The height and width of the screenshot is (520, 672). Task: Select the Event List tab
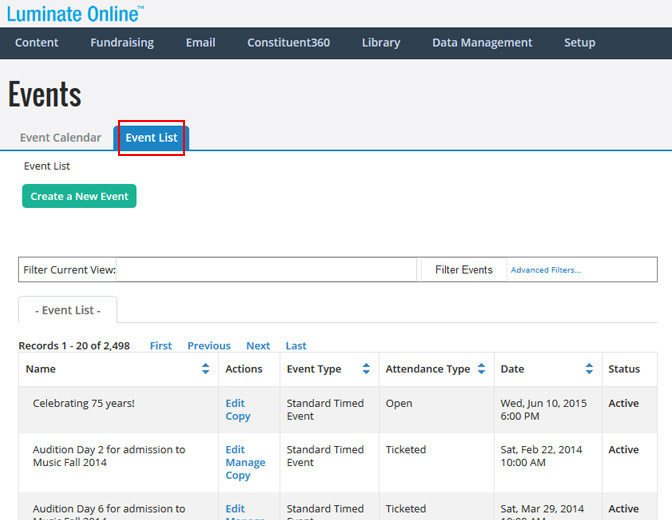[x=151, y=138]
